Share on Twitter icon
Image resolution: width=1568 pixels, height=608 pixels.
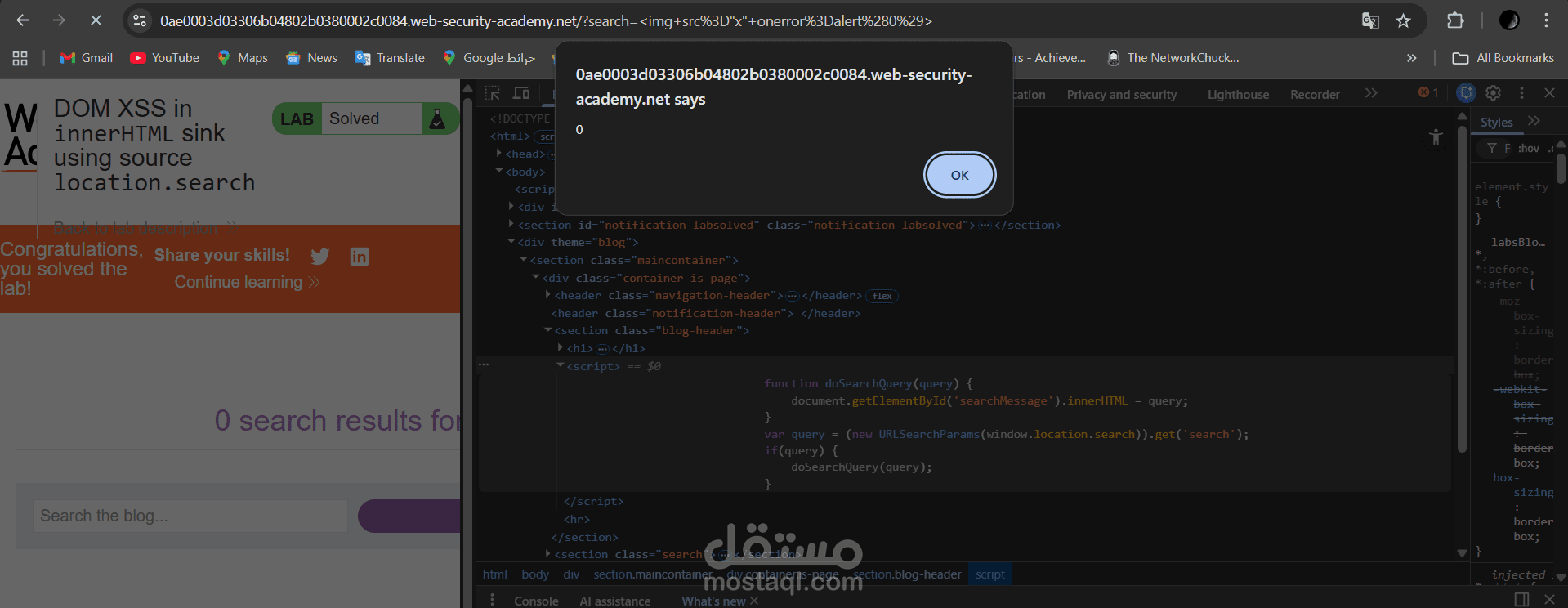(x=320, y=257)
